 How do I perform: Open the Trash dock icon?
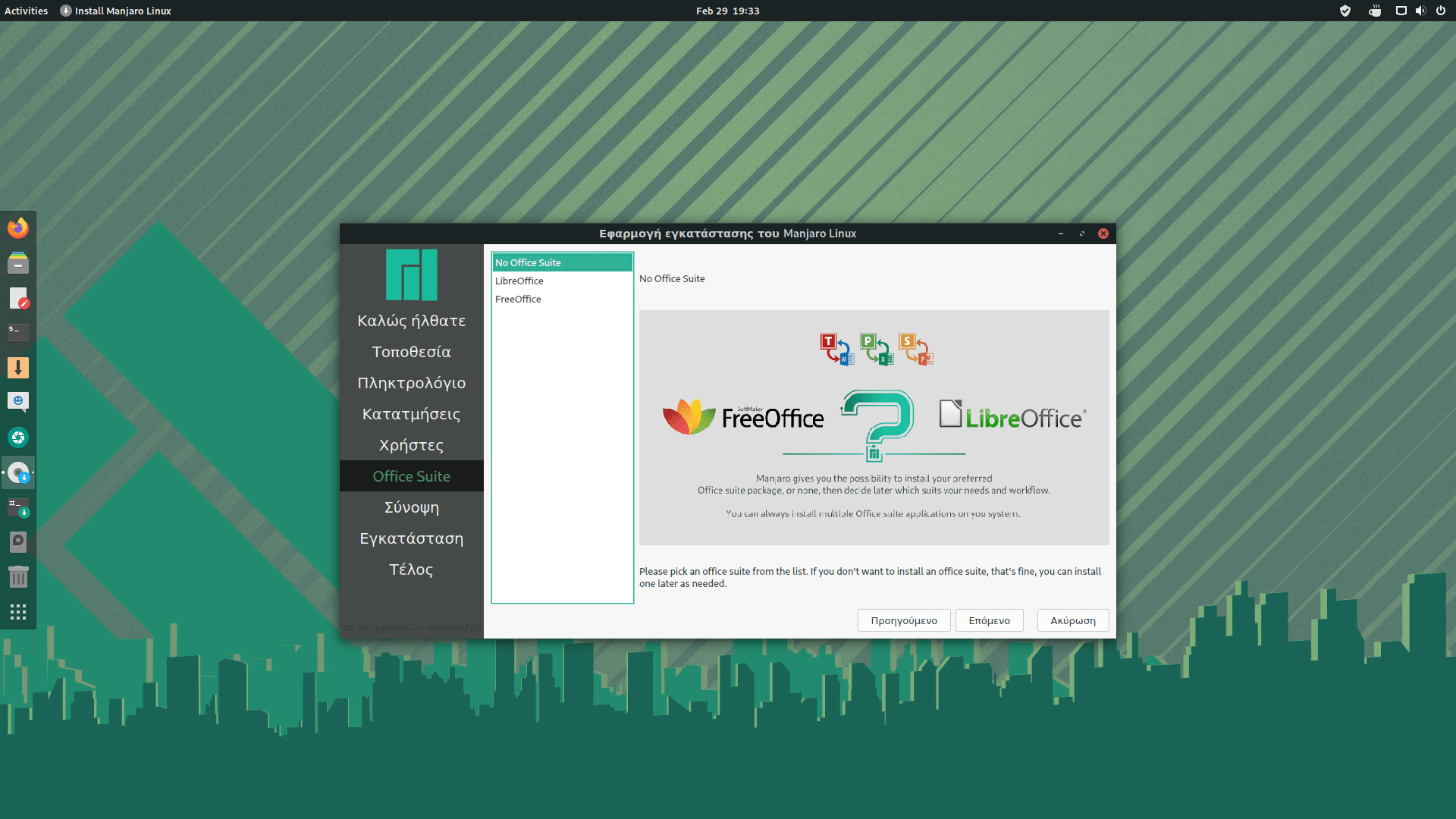[x=18, y=577]
